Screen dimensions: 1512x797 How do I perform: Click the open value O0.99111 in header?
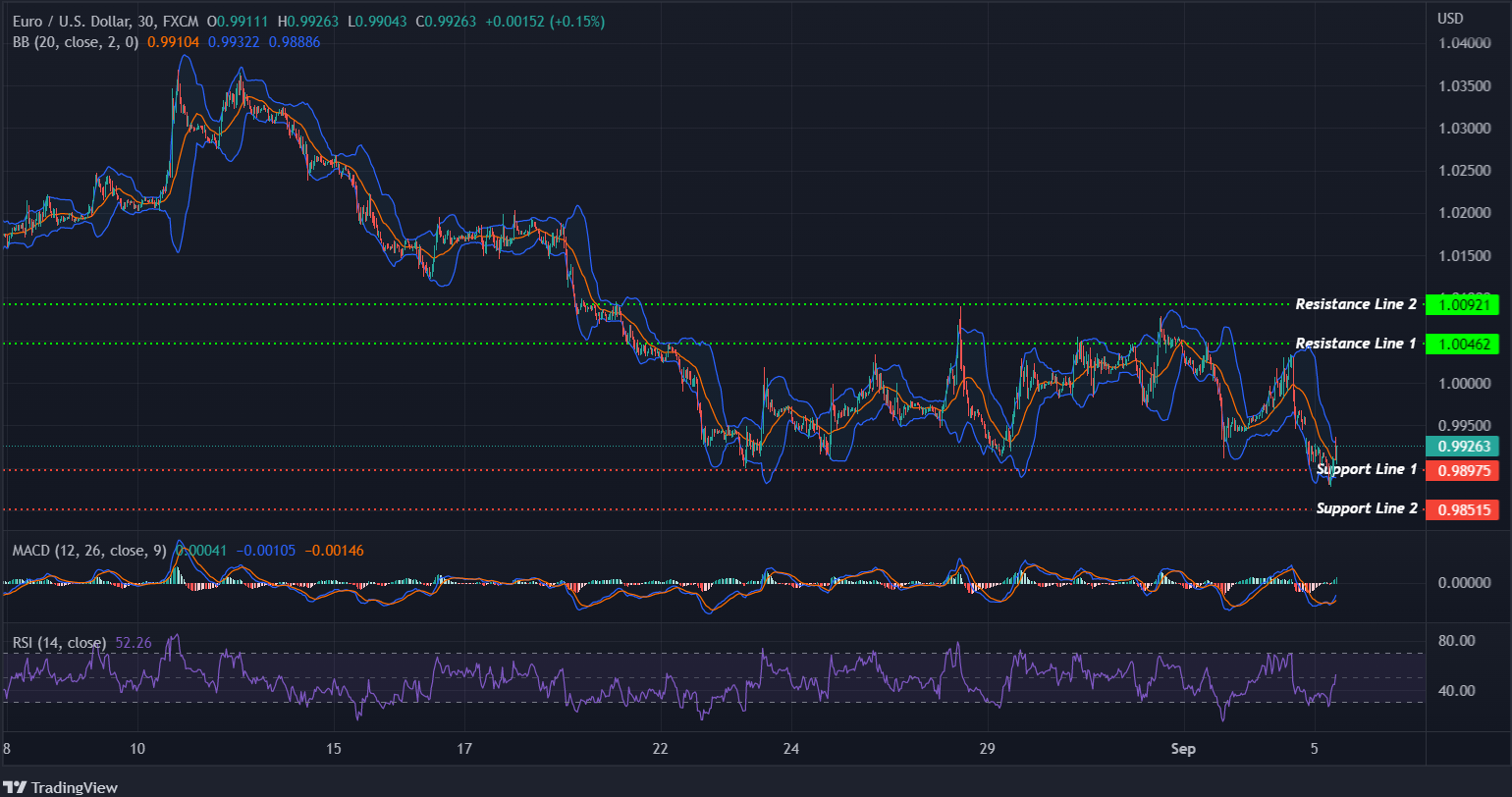pyautogui.click(x=239, y=22)
